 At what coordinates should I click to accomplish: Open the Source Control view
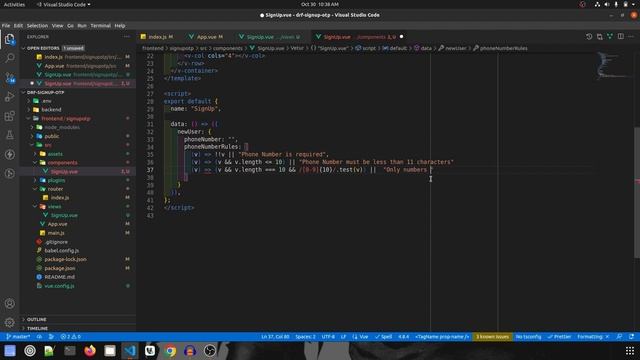point(10,78)
